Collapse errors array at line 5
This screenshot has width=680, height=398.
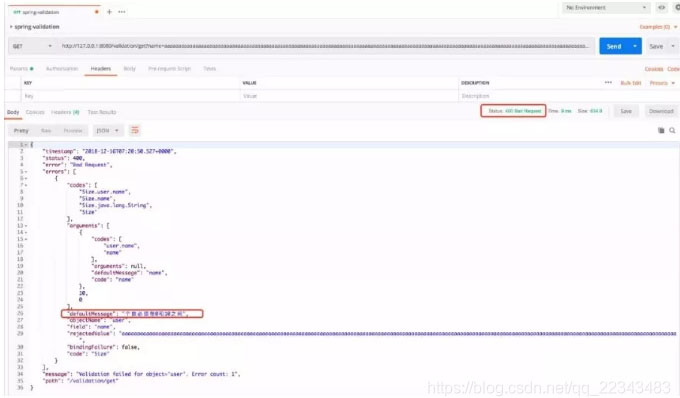click(26, 172)
